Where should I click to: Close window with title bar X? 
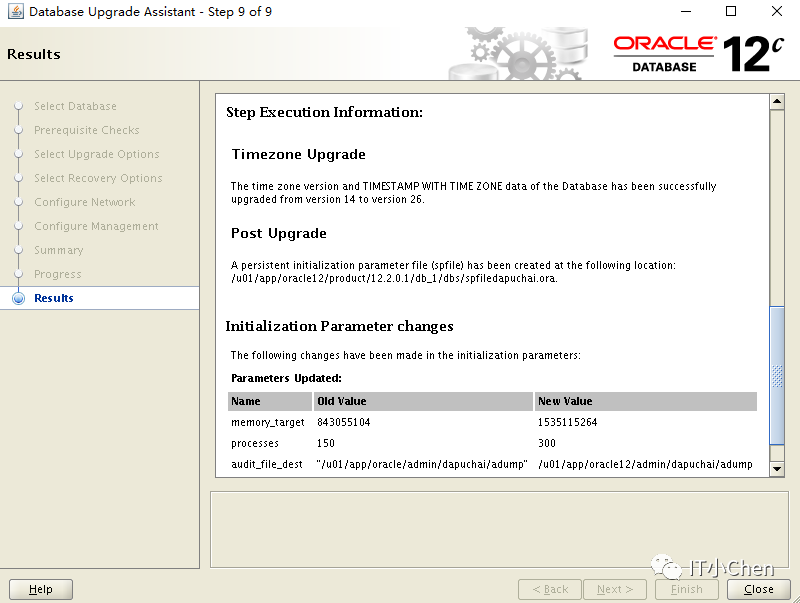tap(777, 11)
